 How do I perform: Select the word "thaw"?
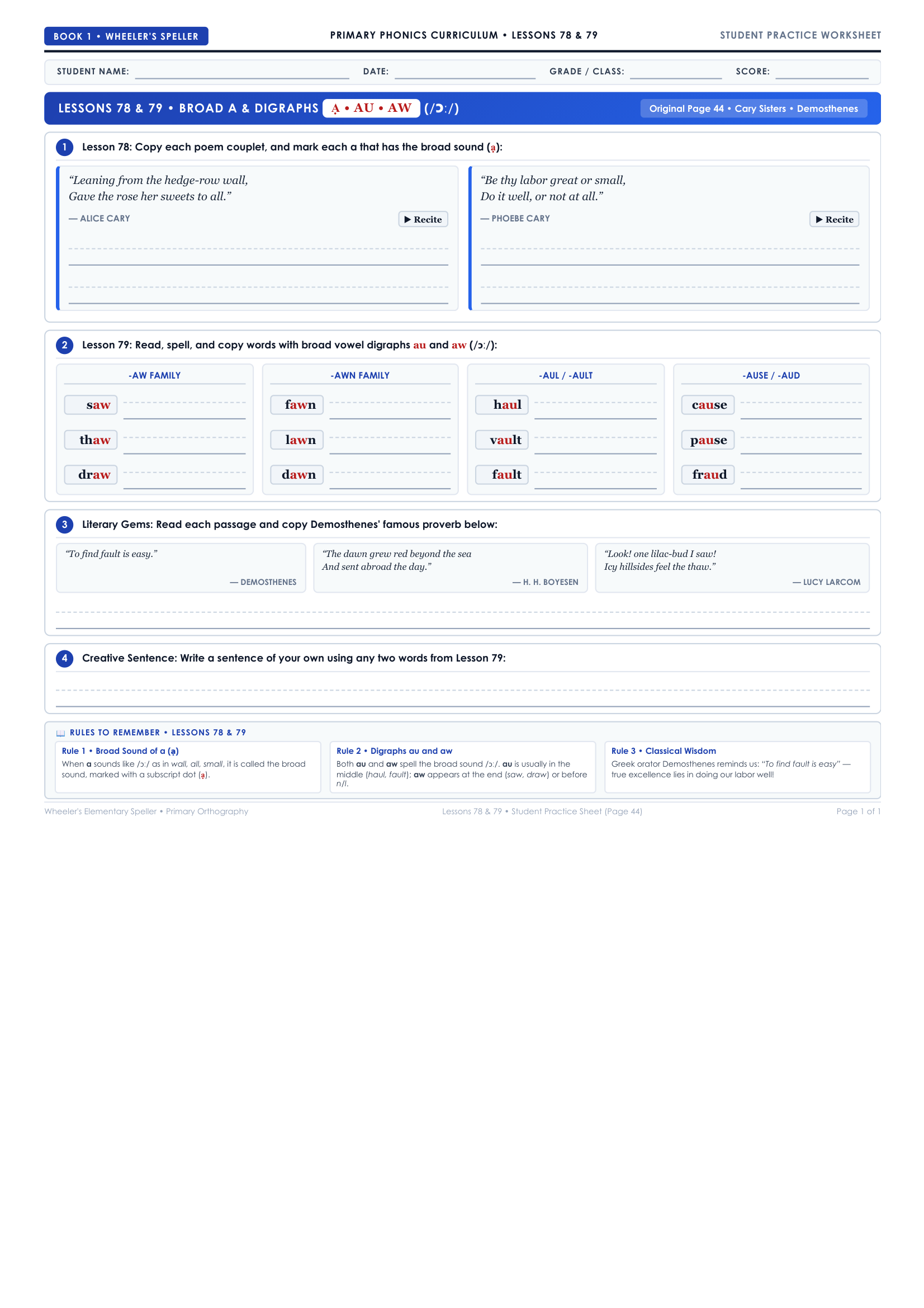tap(95, 440)
